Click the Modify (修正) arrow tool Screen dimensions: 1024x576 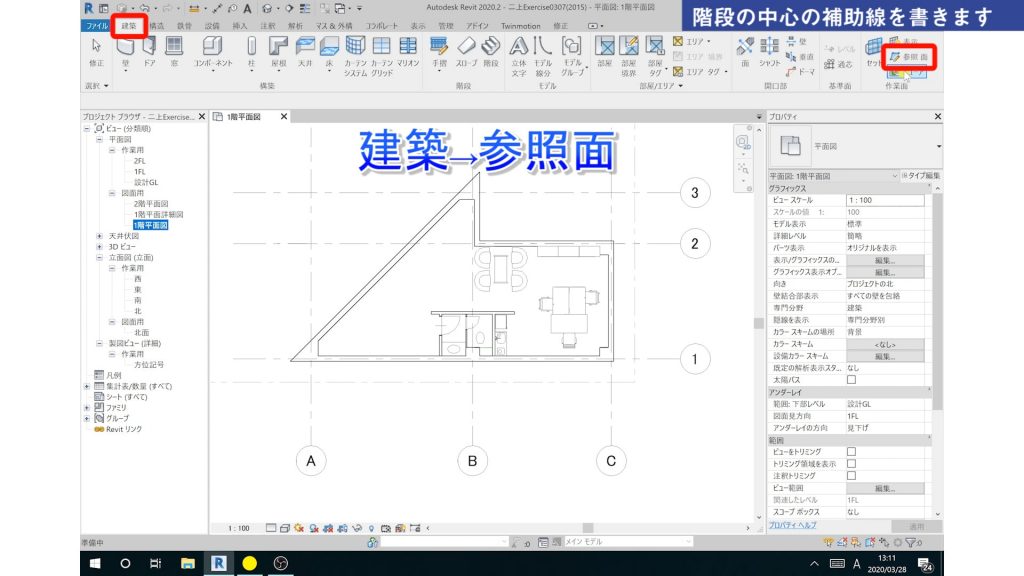(95, 48)
